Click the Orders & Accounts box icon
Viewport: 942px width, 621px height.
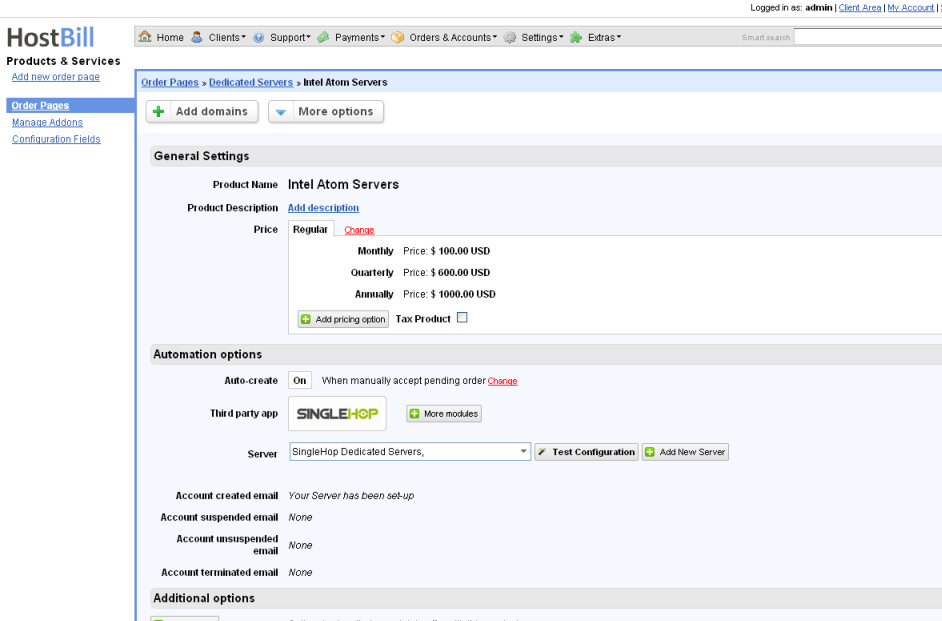coord(397,37)
